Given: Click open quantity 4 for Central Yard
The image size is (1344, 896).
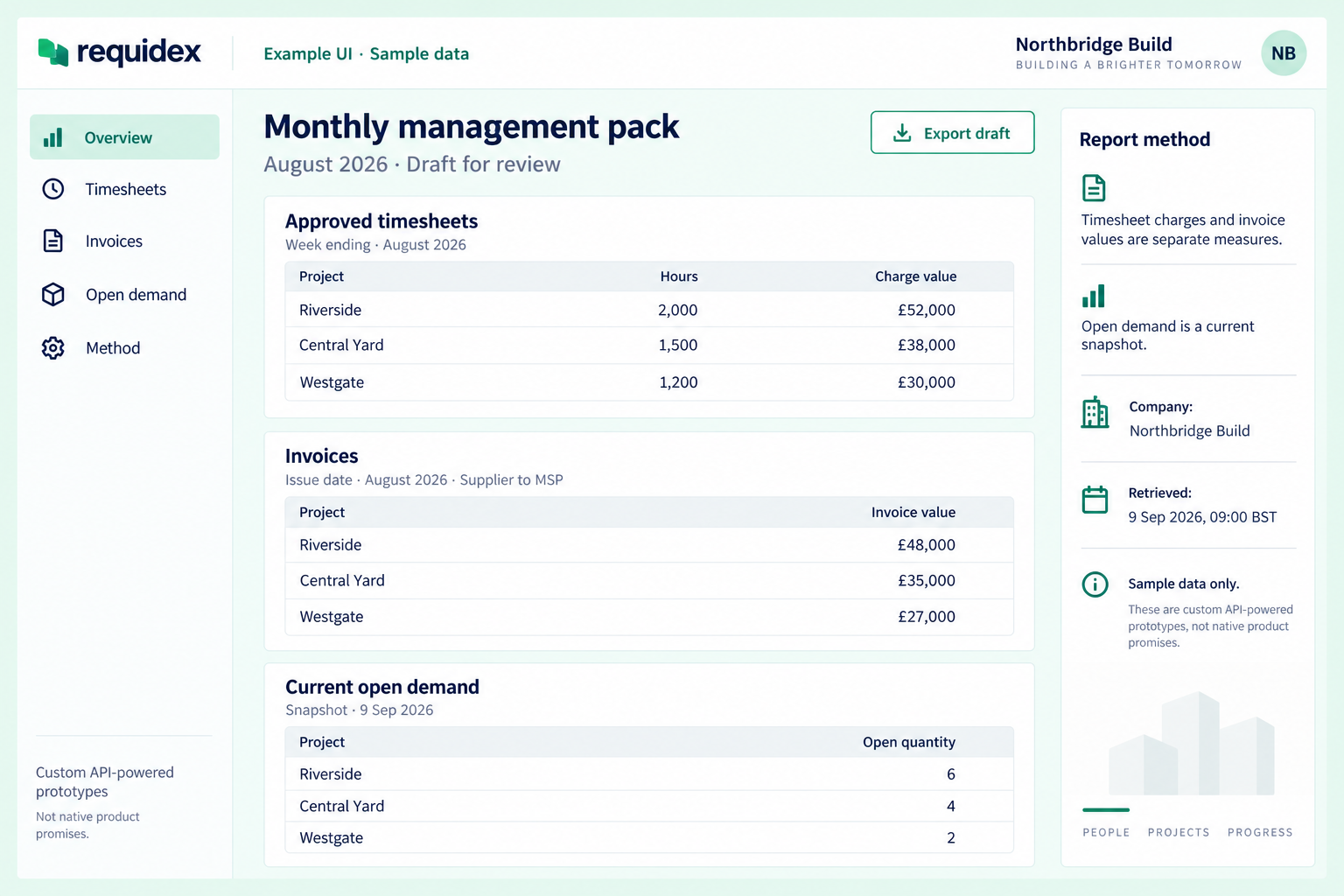Looking at the screenshot, I should (951, 806).
